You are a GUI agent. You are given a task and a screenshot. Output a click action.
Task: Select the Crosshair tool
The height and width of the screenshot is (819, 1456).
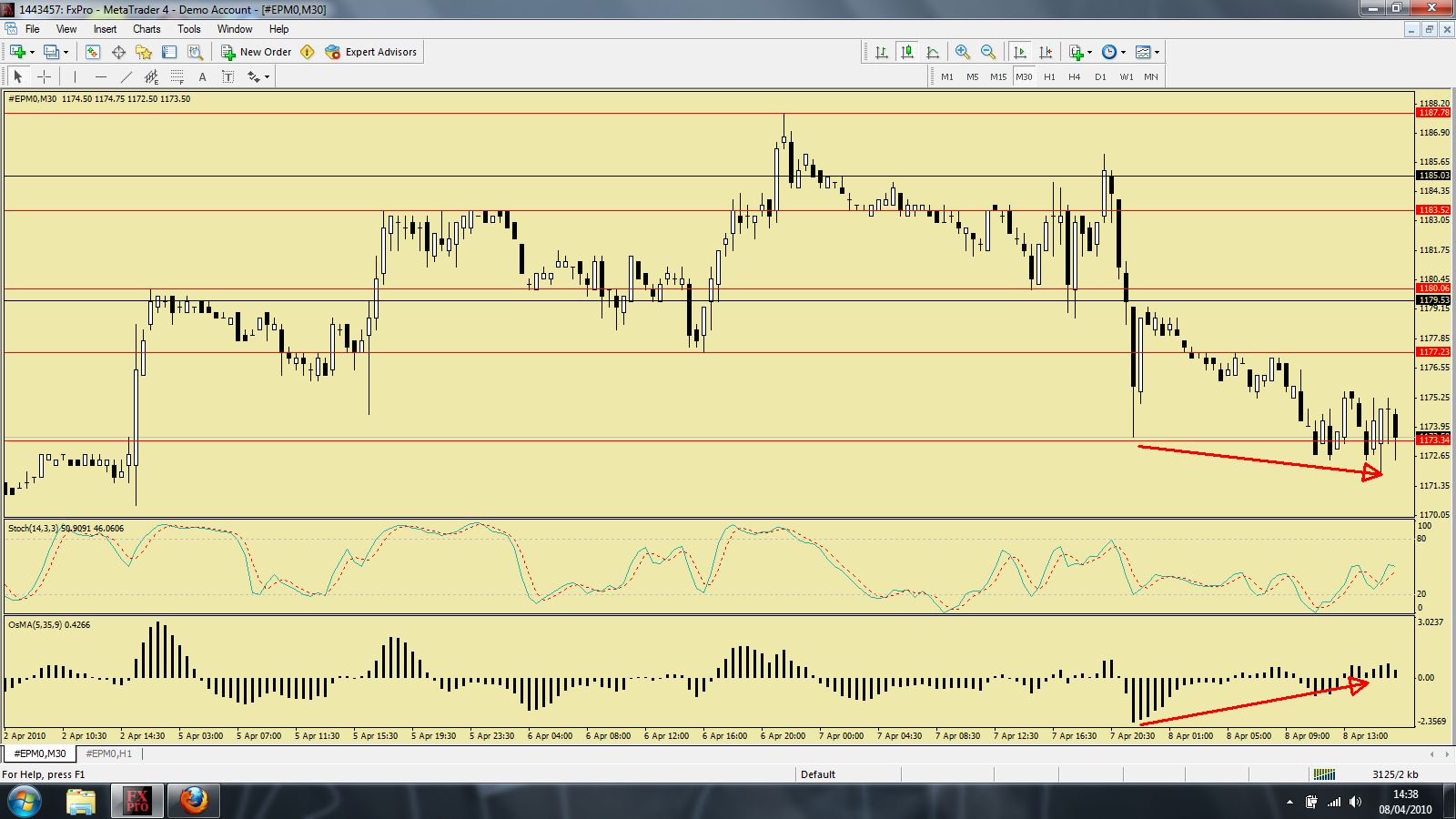(44, 76)
